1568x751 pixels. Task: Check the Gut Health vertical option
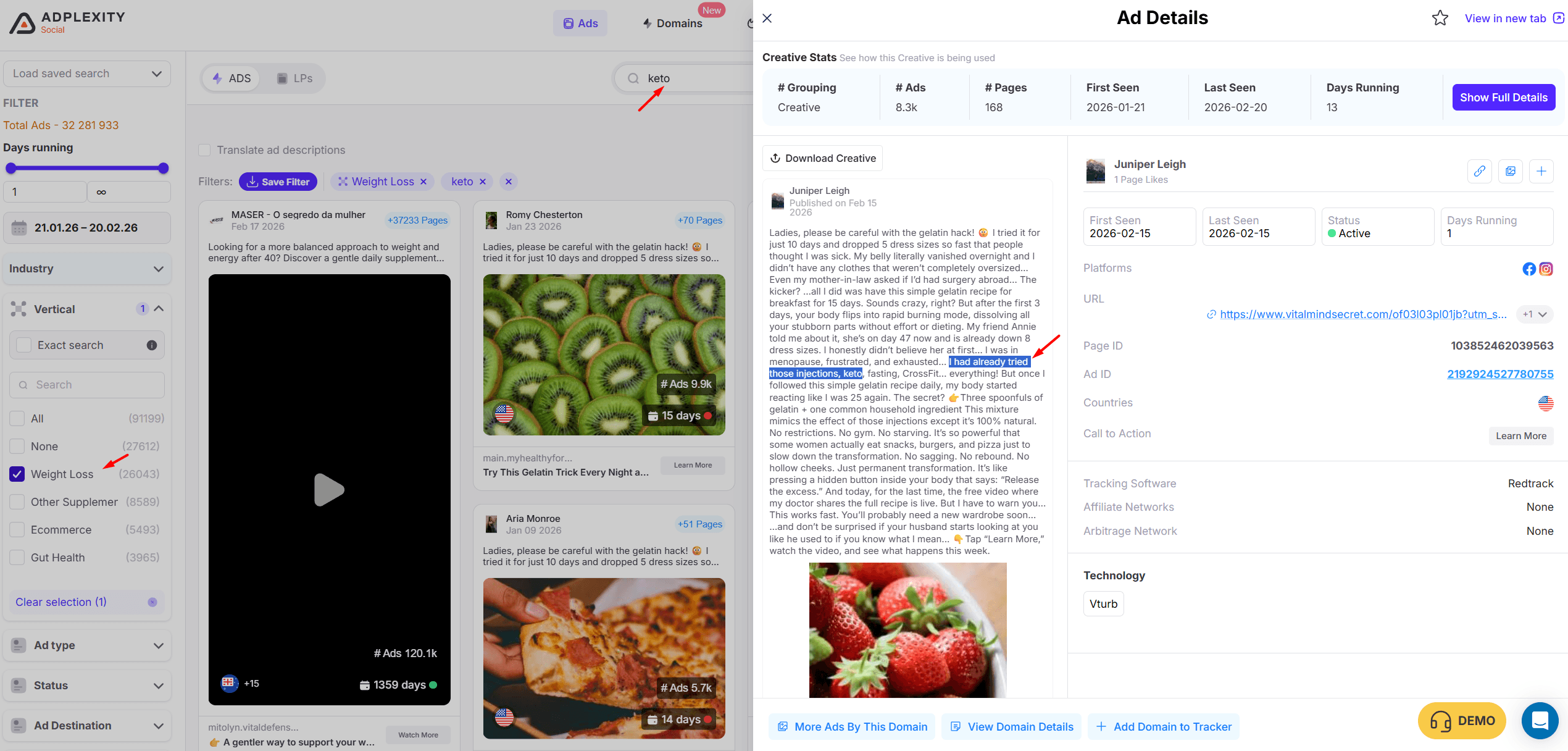[17, 558]
